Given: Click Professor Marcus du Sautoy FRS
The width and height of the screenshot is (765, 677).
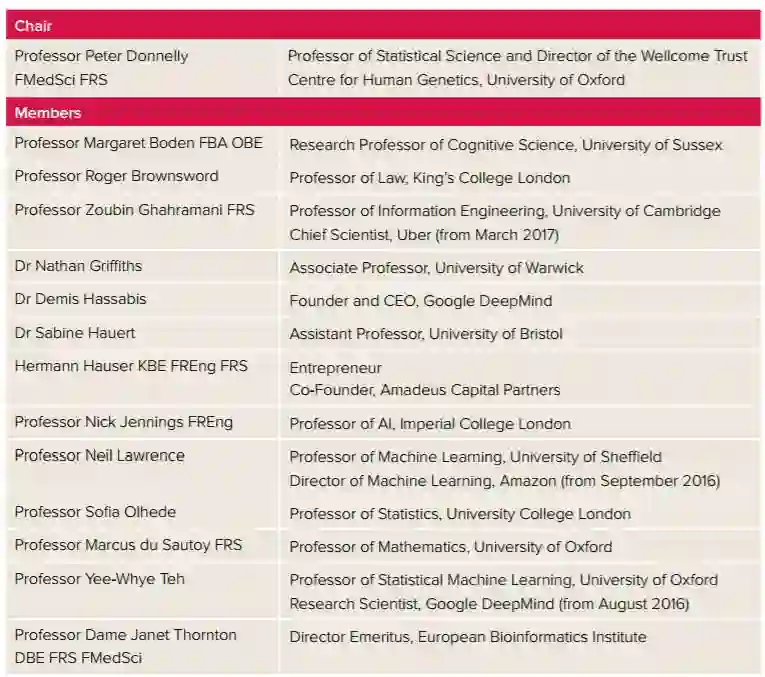Looking at the screenshot, I should (128, 545).
